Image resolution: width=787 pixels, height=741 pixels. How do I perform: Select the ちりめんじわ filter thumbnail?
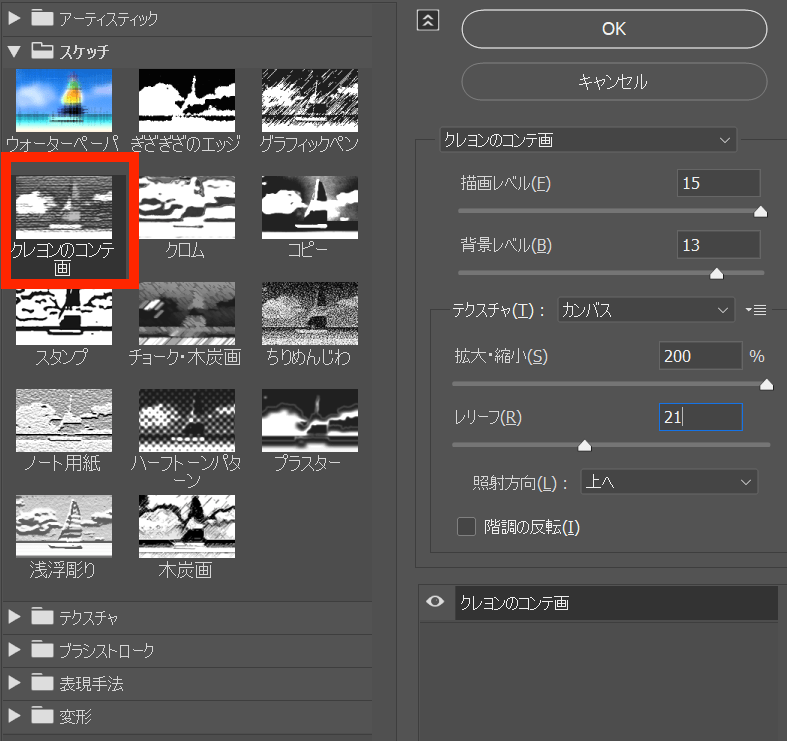pyautogui.click(x=310, y=313)
